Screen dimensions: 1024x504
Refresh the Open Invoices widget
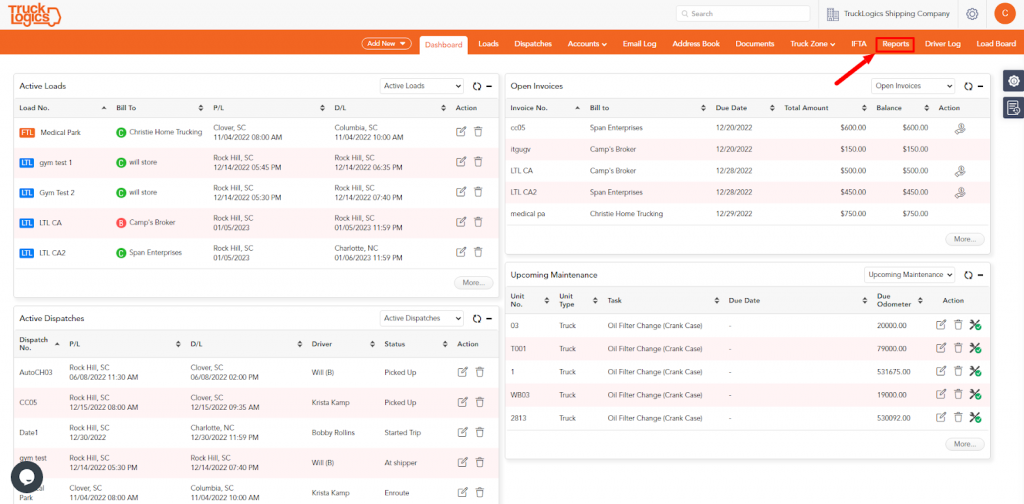968,86
